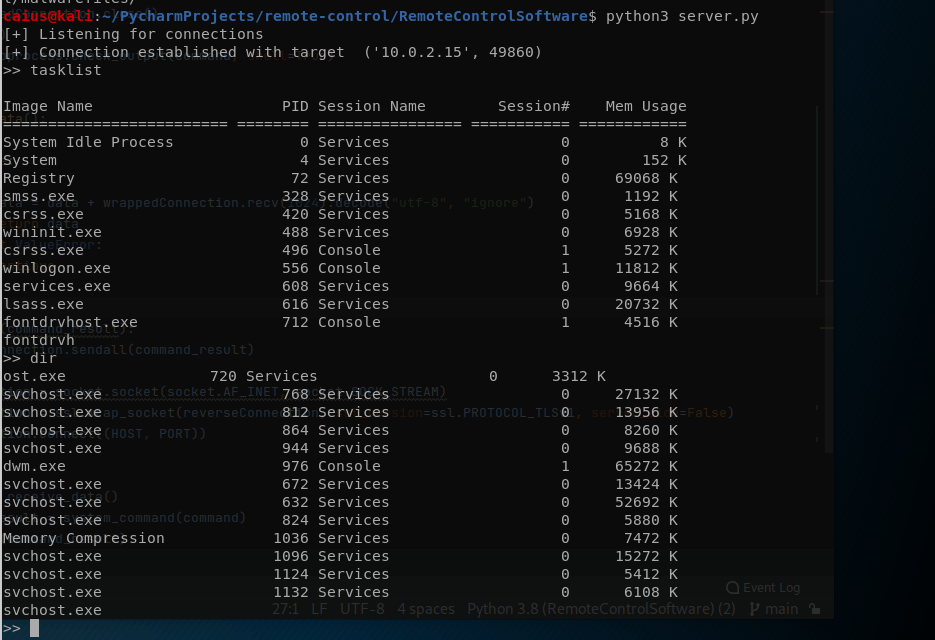Click the lock read-only toggle icon
The image size is (935, 640).
coord(816,609)
